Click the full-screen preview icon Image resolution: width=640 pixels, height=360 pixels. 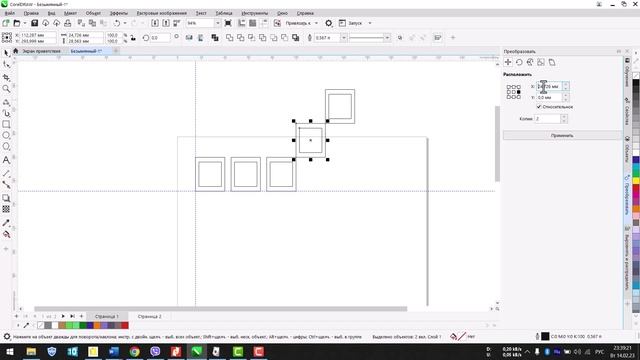point(228,23)
